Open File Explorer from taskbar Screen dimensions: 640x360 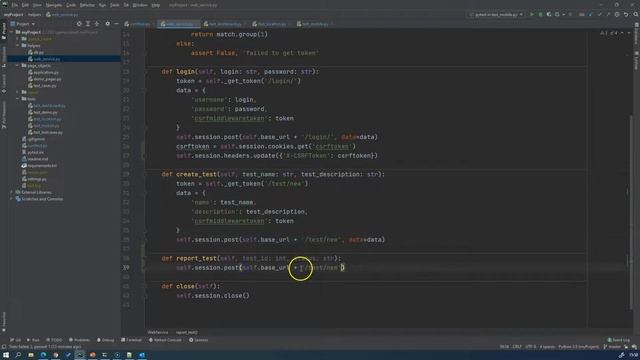coord(31,355)
